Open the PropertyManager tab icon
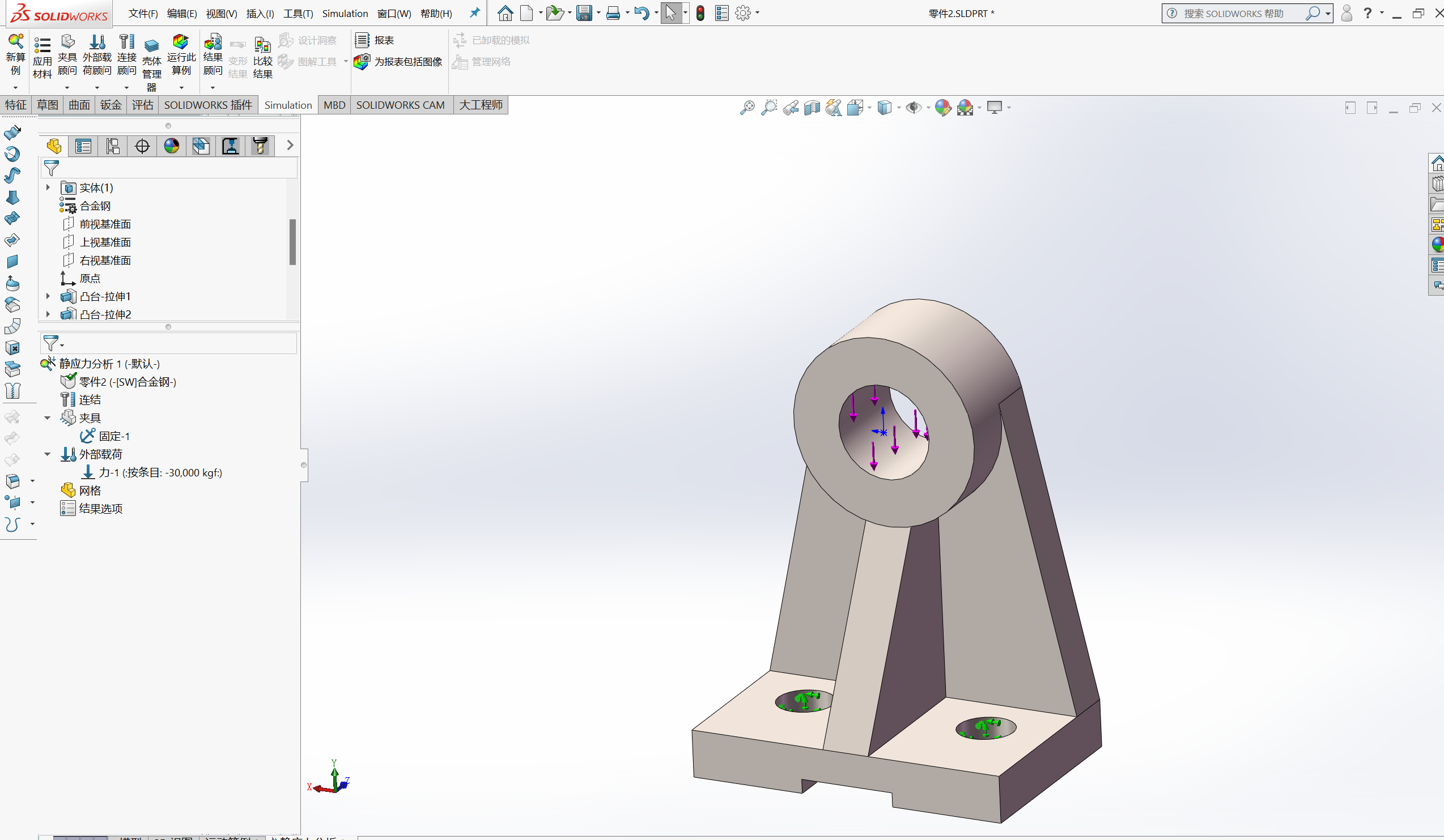The height and width of the screenshot is (840, 1444). point(83,146)
